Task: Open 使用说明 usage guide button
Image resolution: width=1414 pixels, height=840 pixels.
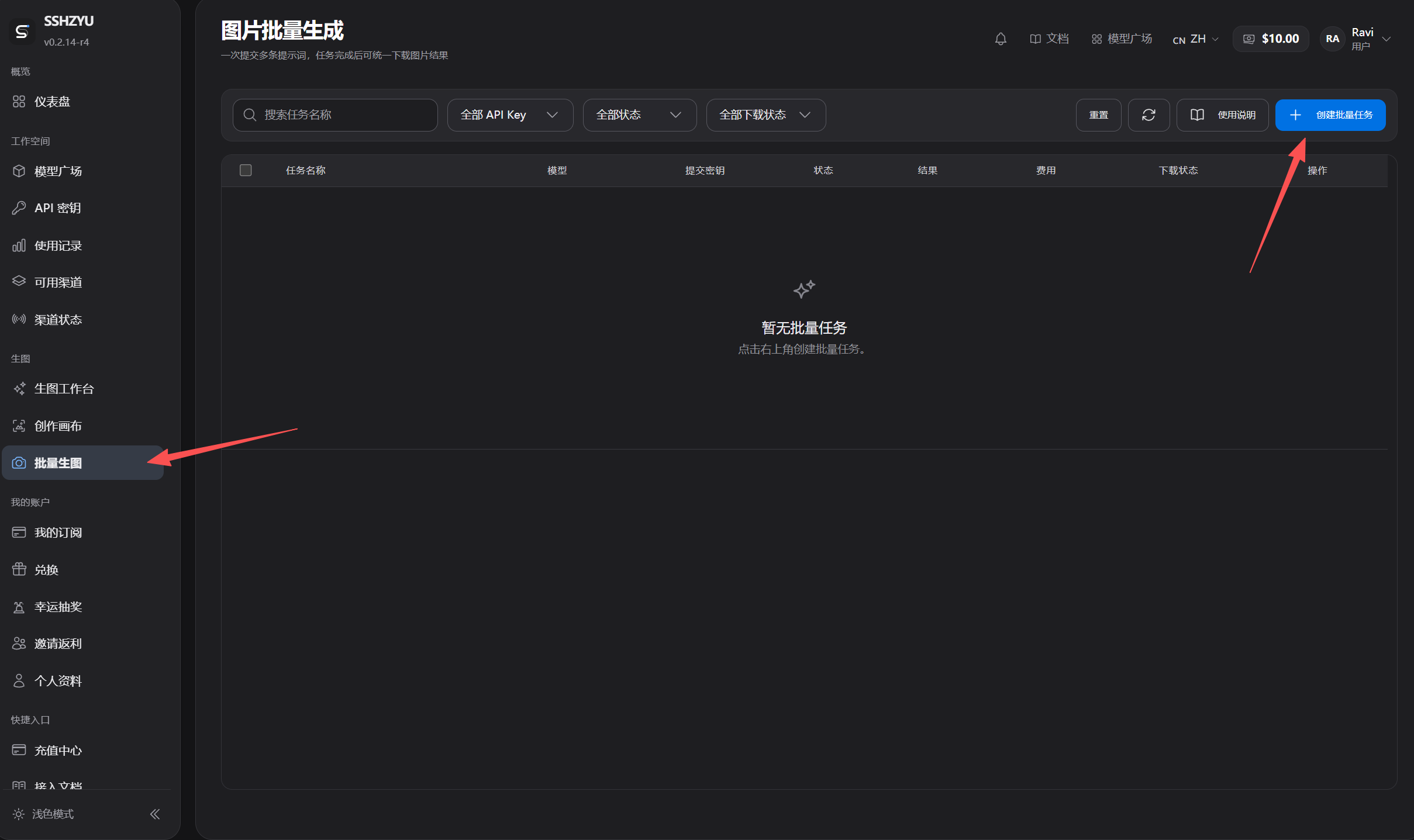Action: tap(1222, 115)
